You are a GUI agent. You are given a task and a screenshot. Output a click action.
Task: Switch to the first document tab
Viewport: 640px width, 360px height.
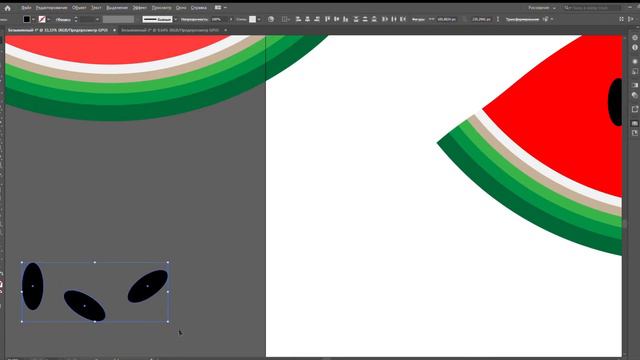[58, 30]
